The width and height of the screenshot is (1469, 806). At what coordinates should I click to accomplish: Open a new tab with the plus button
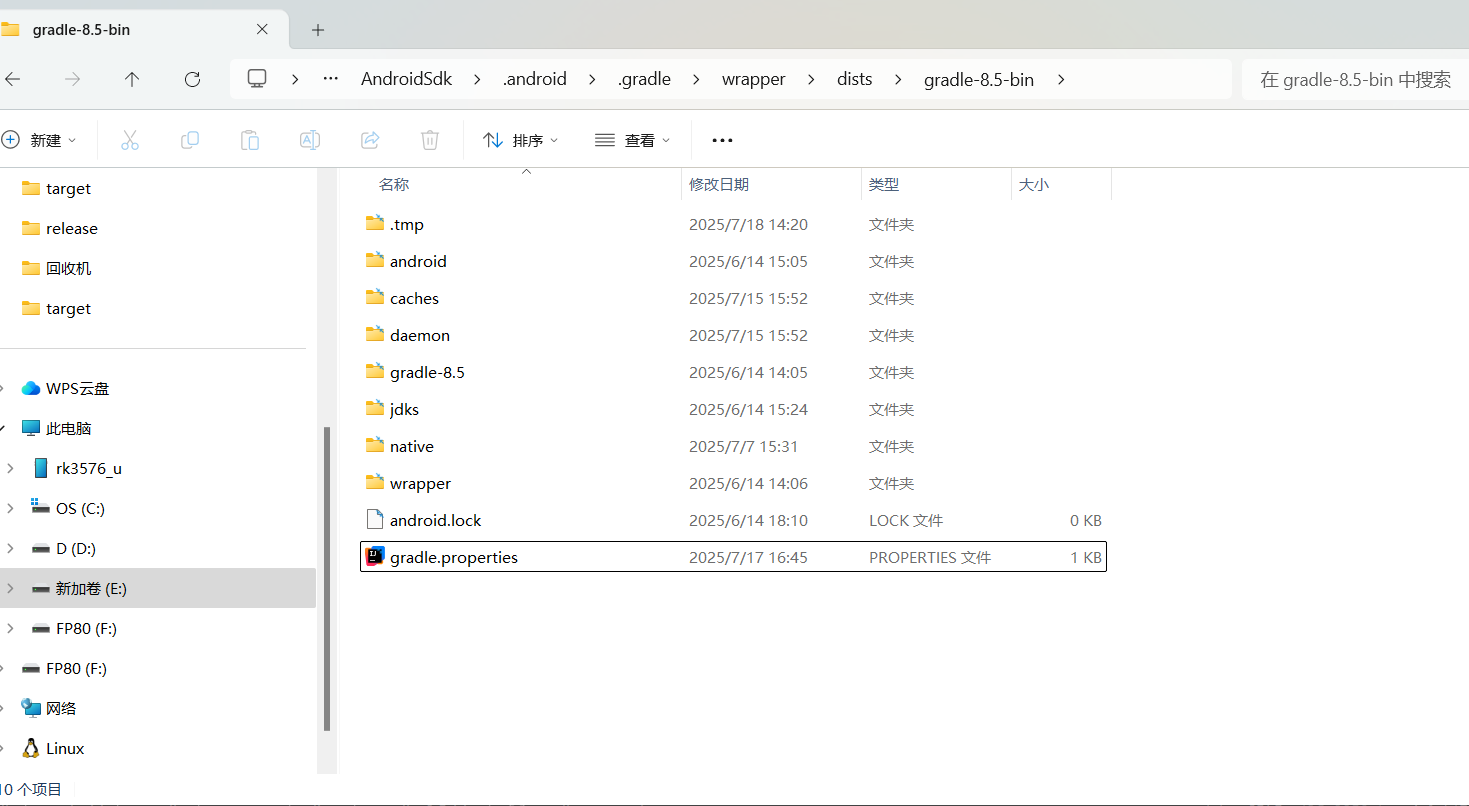pos(317,29)
